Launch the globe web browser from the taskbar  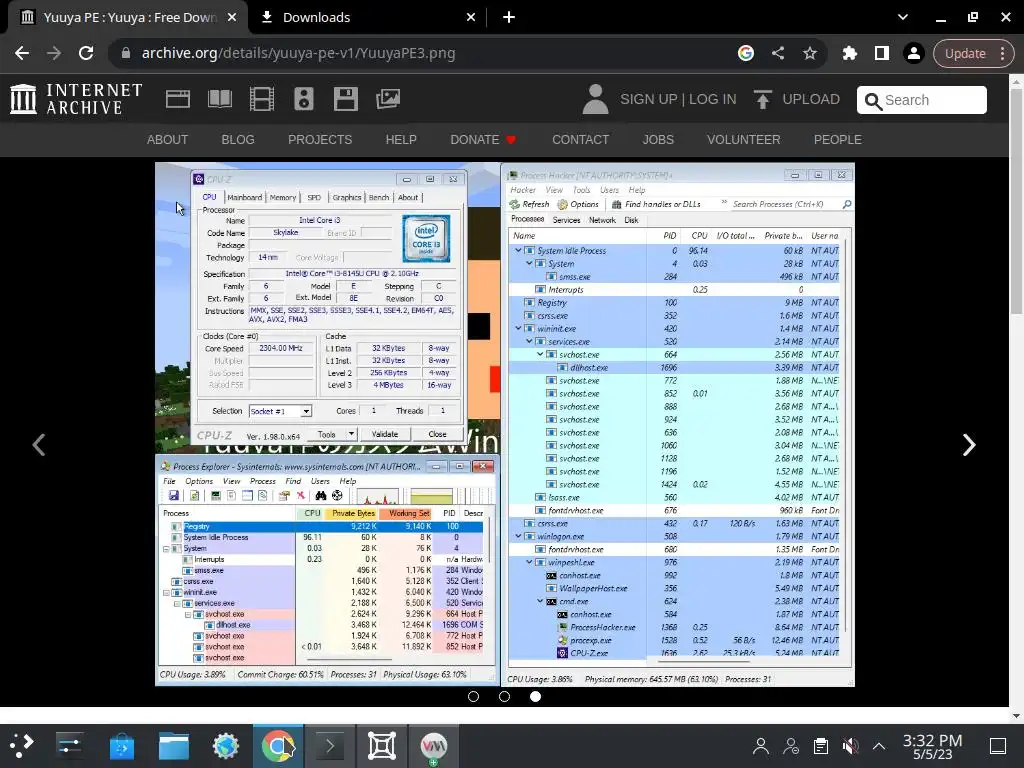click(226, 745)
